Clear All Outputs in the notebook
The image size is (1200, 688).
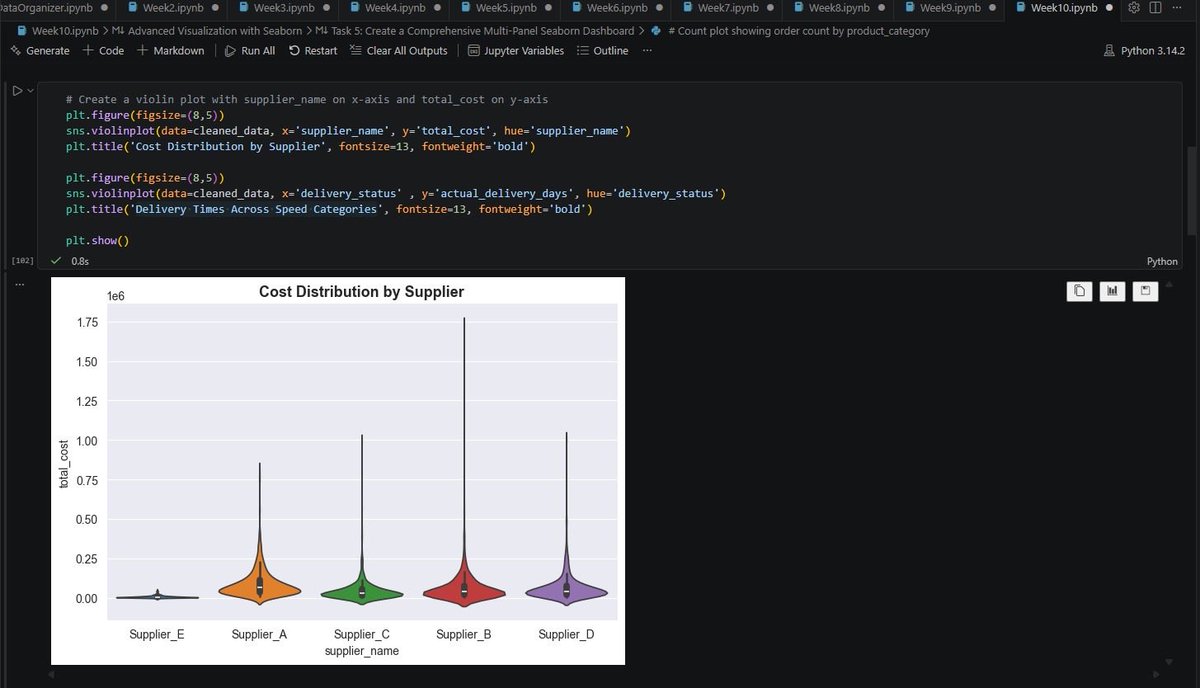398,50
